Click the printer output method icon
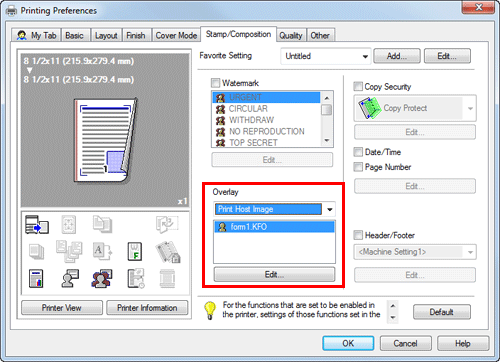 pos(37,224)
